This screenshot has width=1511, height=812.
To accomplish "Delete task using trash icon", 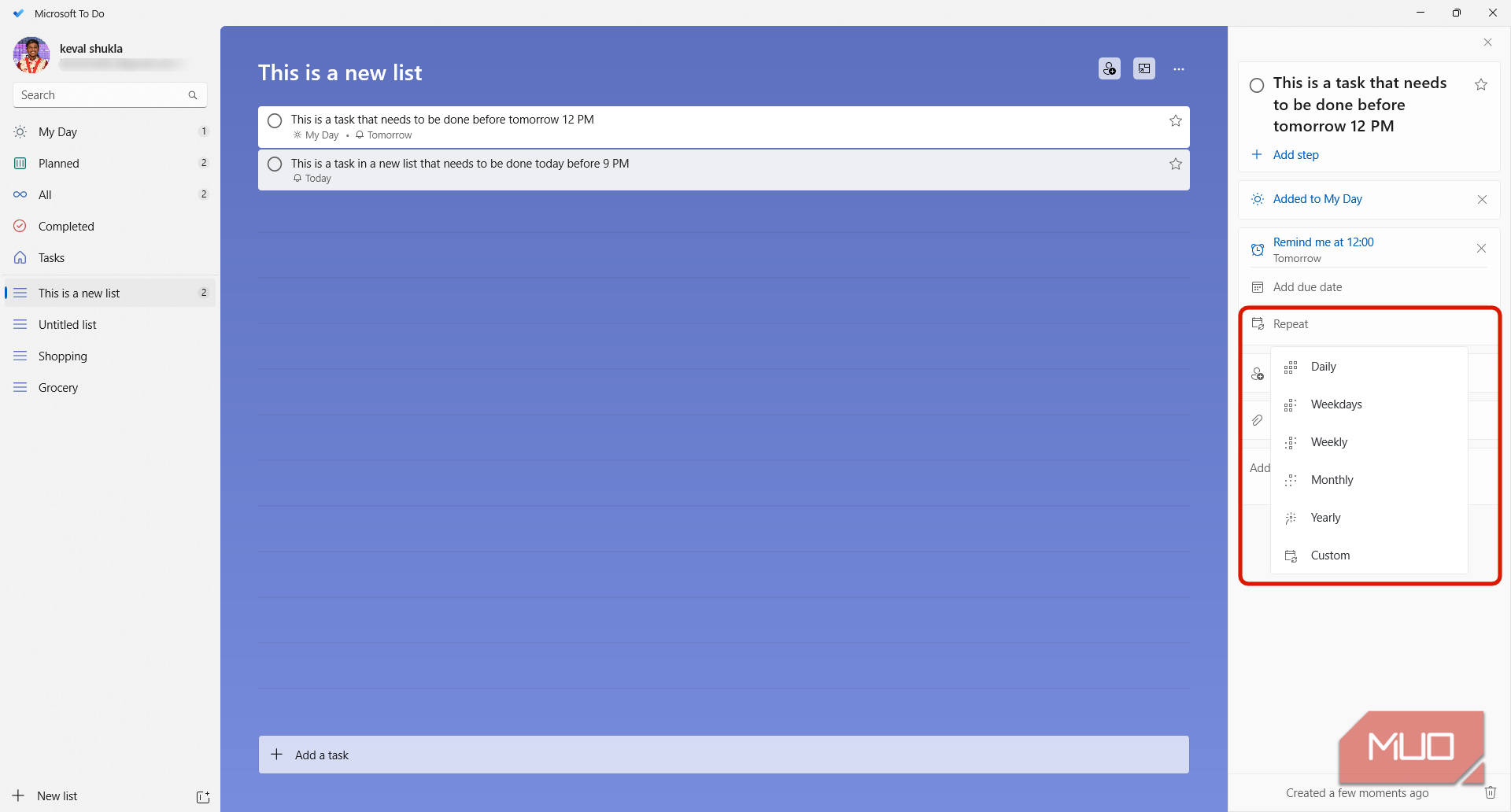I will click(x=1491, y=792).
